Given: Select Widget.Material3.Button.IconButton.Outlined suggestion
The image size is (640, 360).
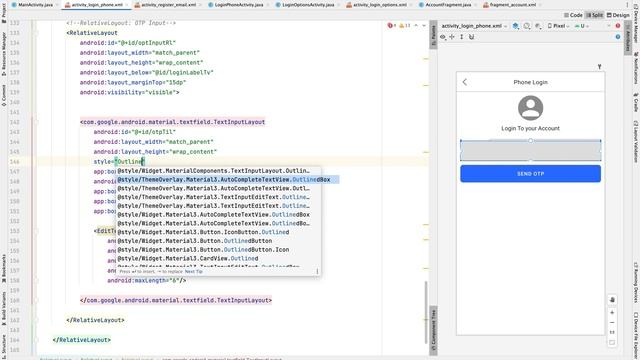Looking at the screenshot, I should point(218,232).
